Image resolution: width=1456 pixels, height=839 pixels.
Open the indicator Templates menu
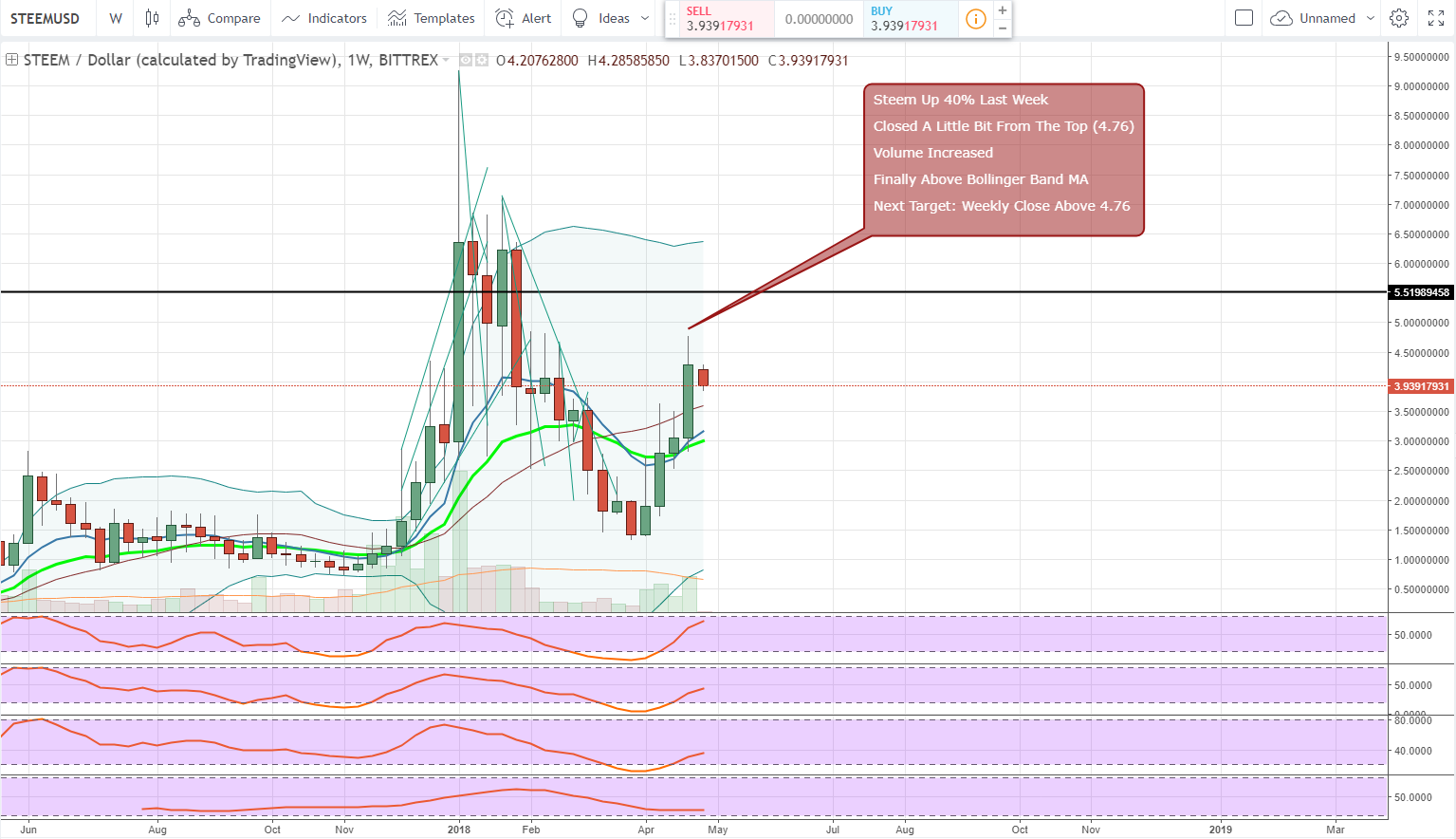tap(432, 18)
